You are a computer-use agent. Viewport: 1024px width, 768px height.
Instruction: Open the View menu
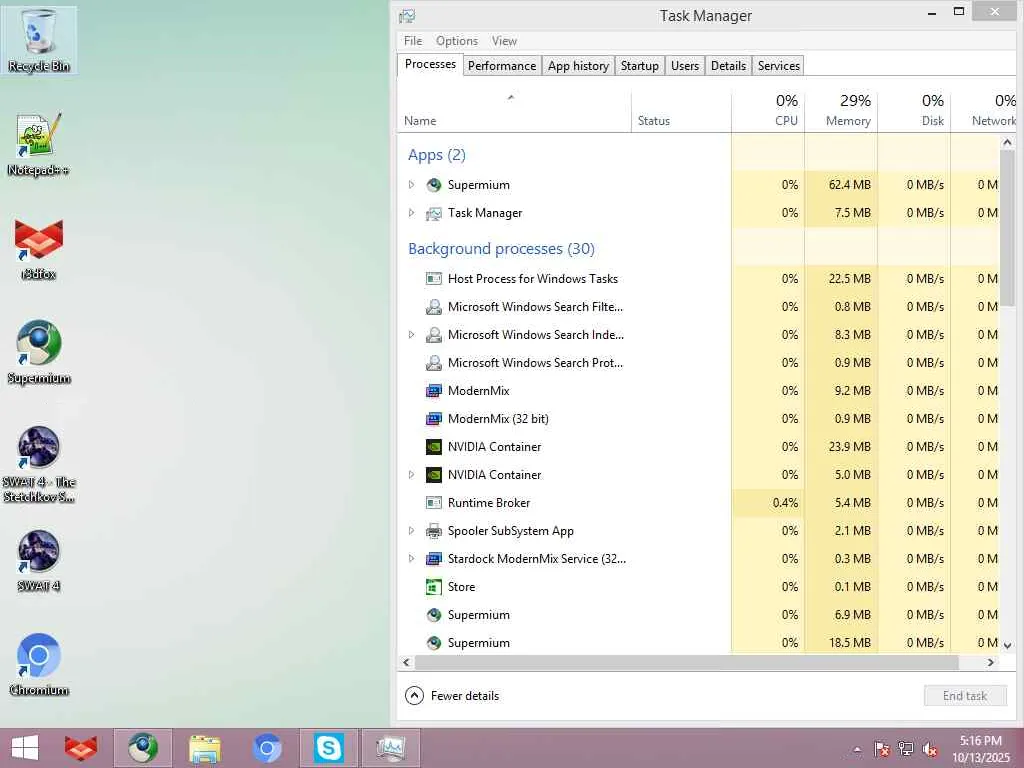pyautogui.click(x=504, y=41)
